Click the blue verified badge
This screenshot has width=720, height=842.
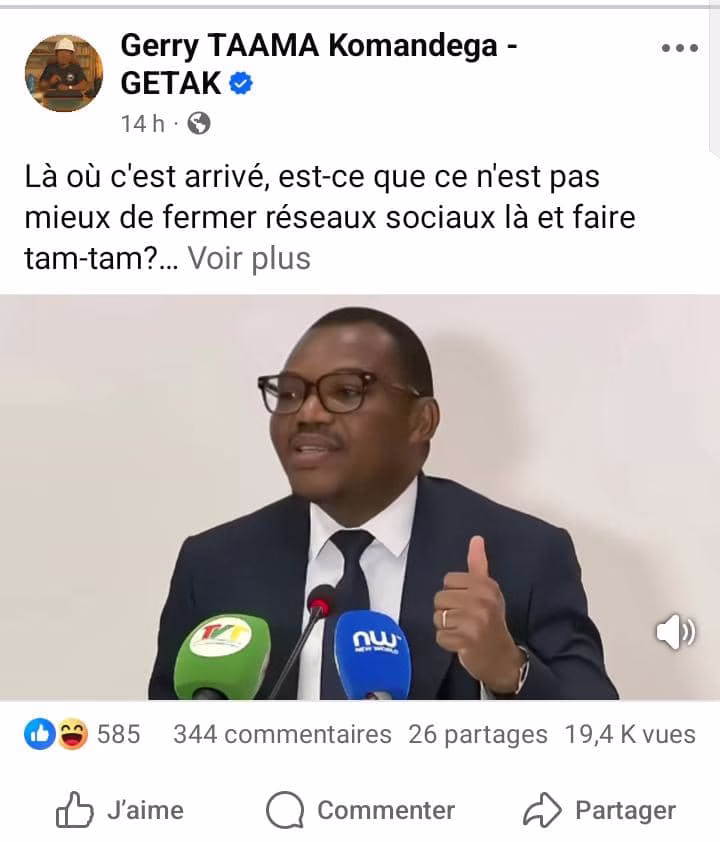tap(241, 83)
